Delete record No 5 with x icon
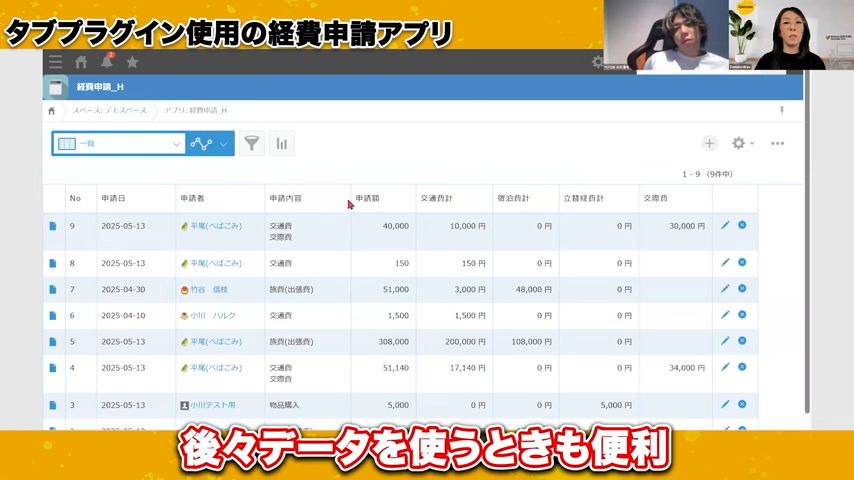Image resolution: width=854 pixels, height=480 pixels. (x=742, y=341)
